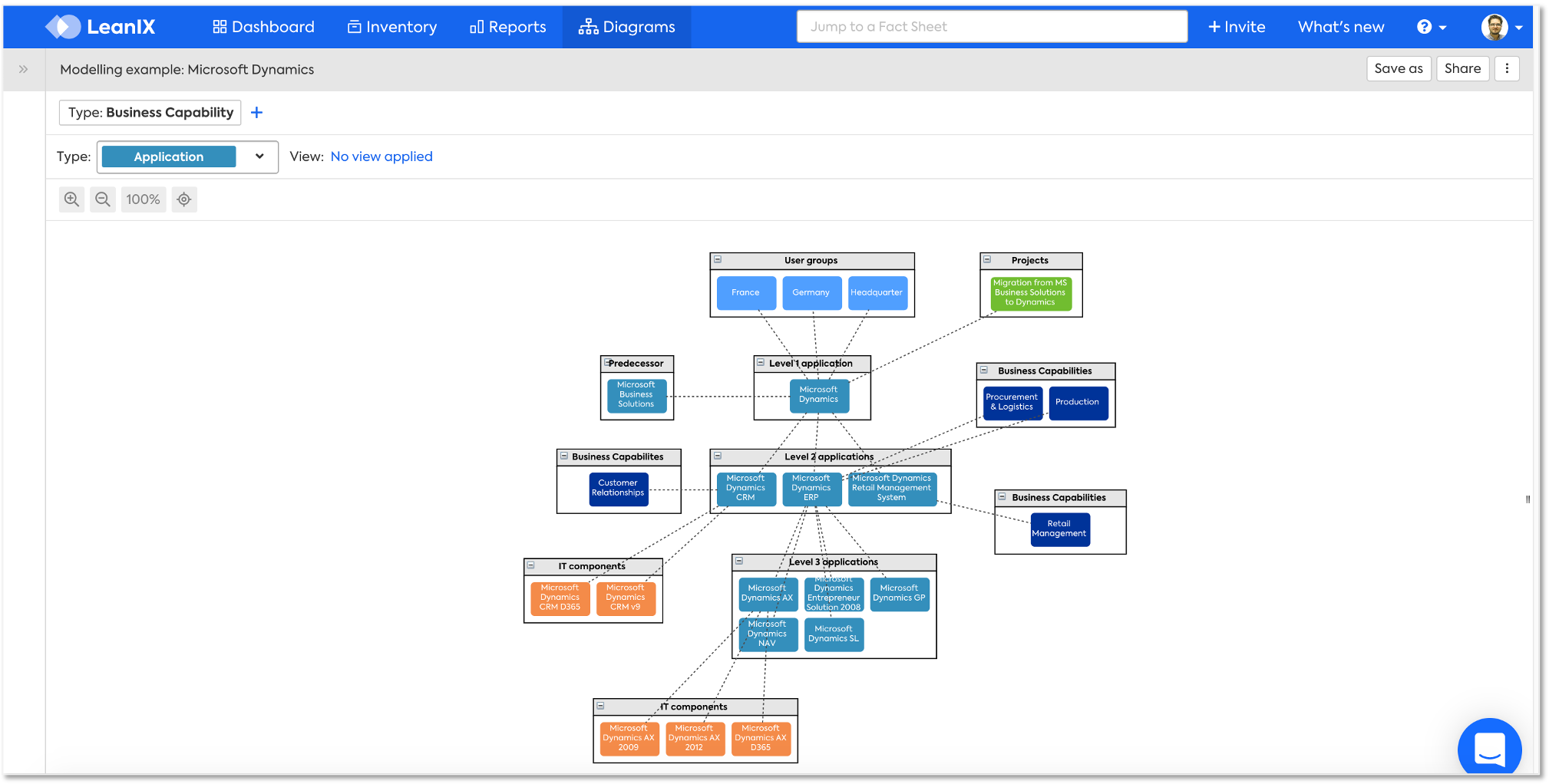Select the Migration from MS Business Solutions node
Screen dimensions: 1549x784
[1031, 293]
